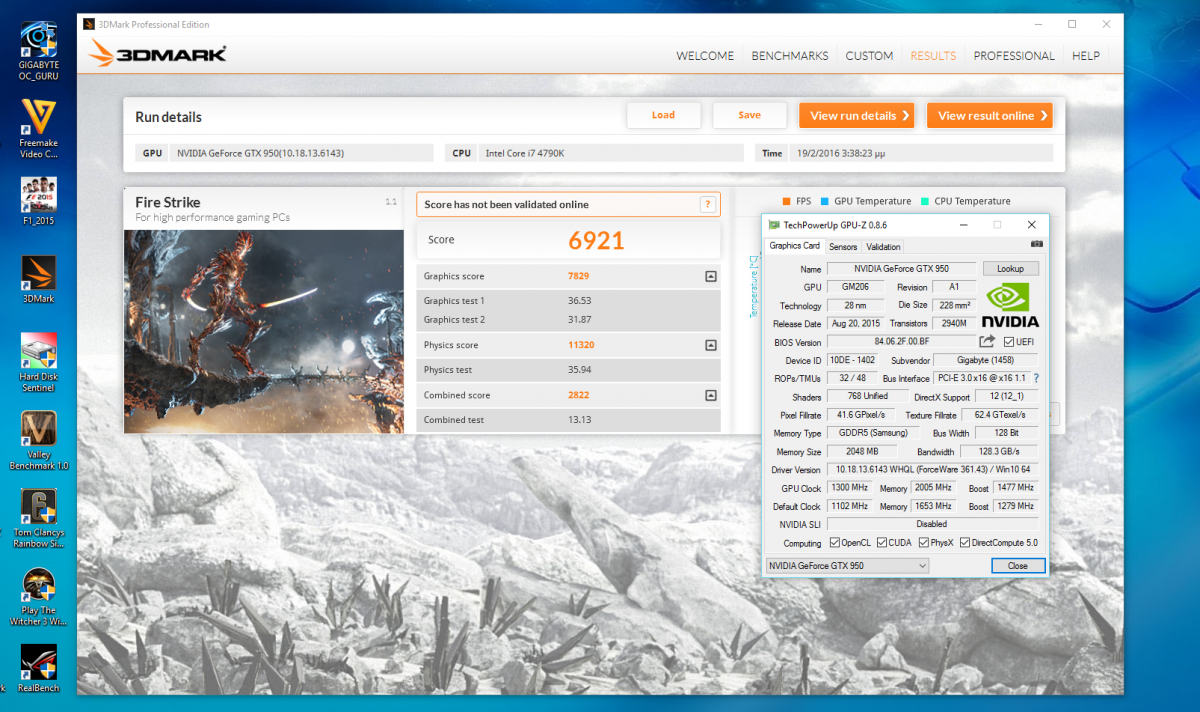Click the teal CPU Temperature legend swatch
The height and width of the screenshot is (712, 1200).
click(925, 201)
